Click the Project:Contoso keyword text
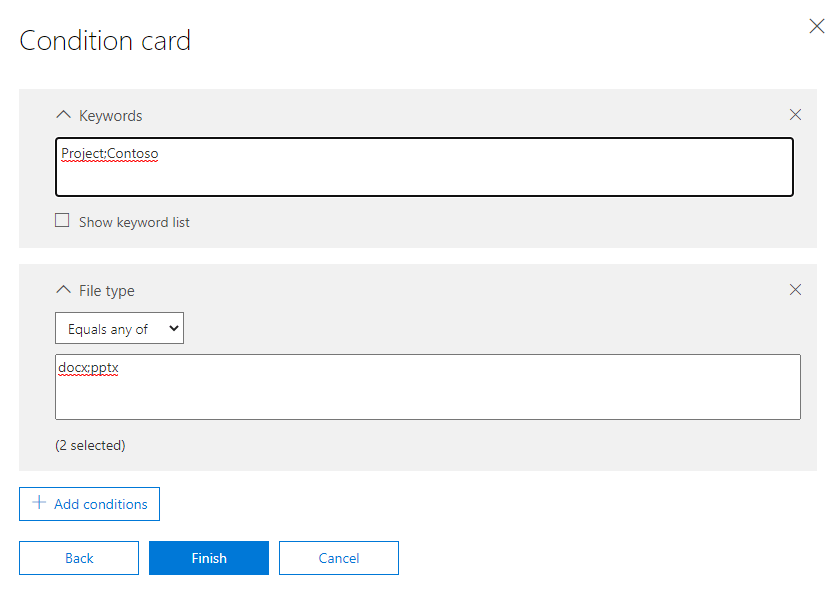This screenshot has width=835, height=599. [x=110, y=154]
